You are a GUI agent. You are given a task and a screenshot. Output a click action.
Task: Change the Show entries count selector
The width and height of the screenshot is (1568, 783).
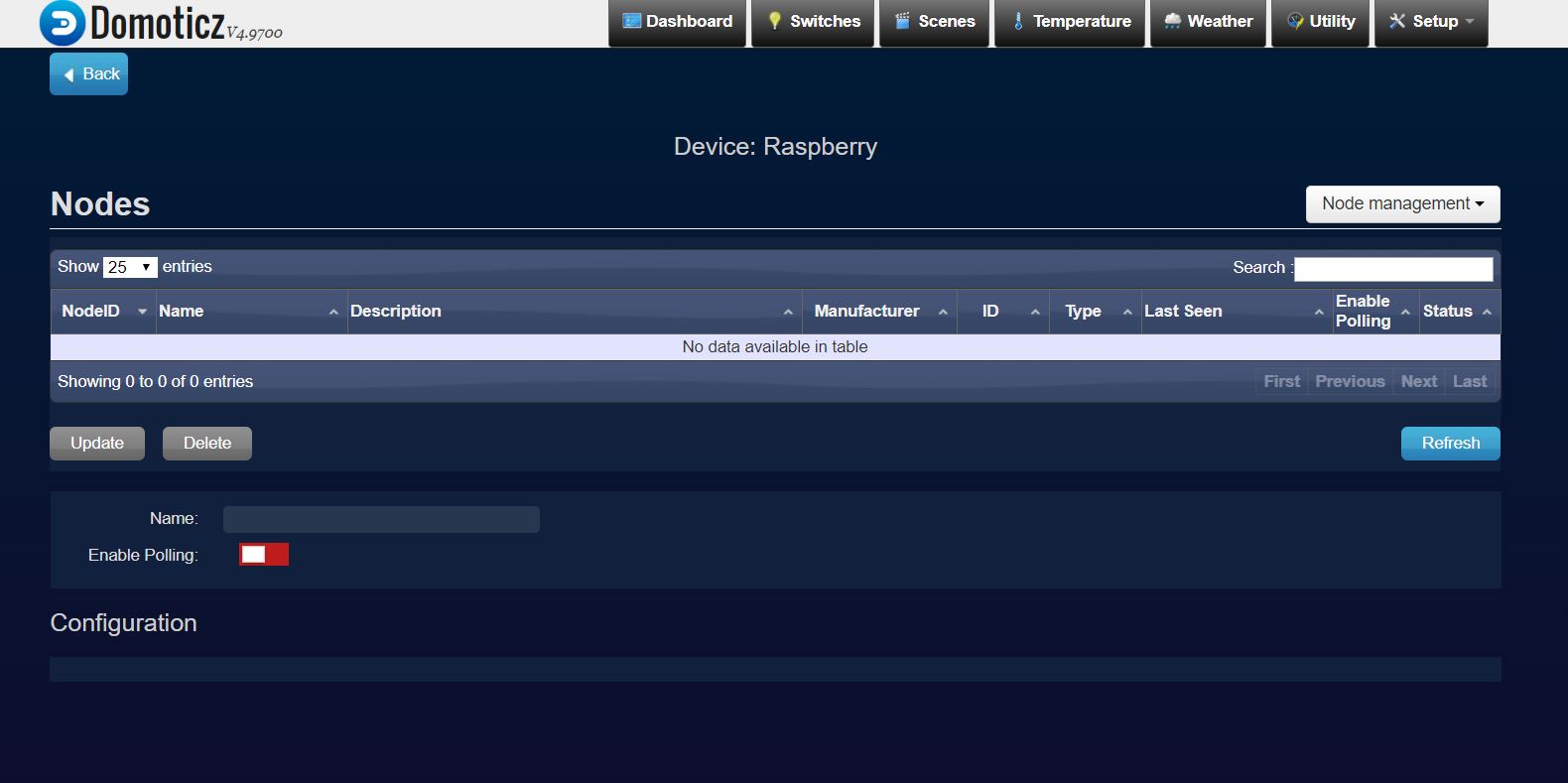130,267
